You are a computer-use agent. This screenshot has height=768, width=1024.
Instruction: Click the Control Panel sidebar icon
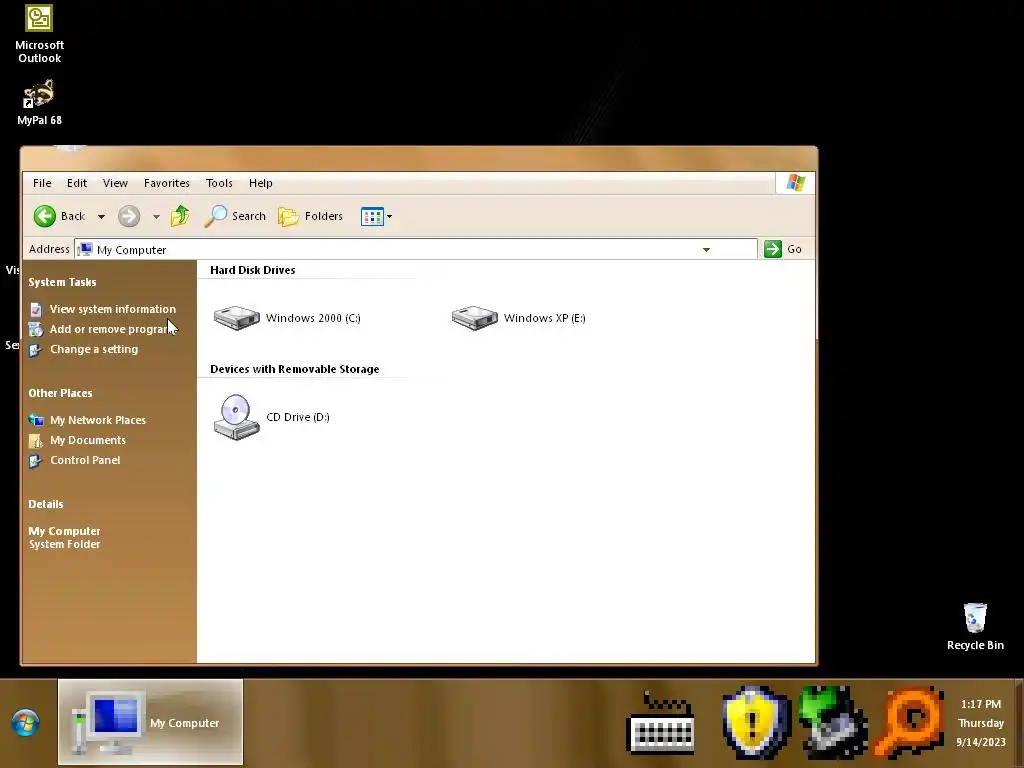(x=36, y=461)
